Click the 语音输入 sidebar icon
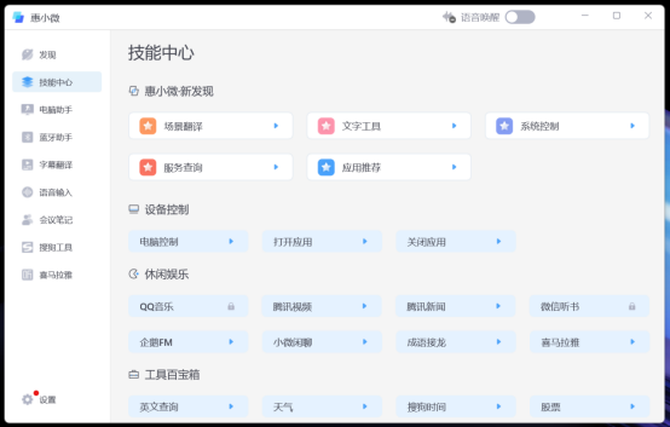The image size is (670, 427). tap(27, 192)
